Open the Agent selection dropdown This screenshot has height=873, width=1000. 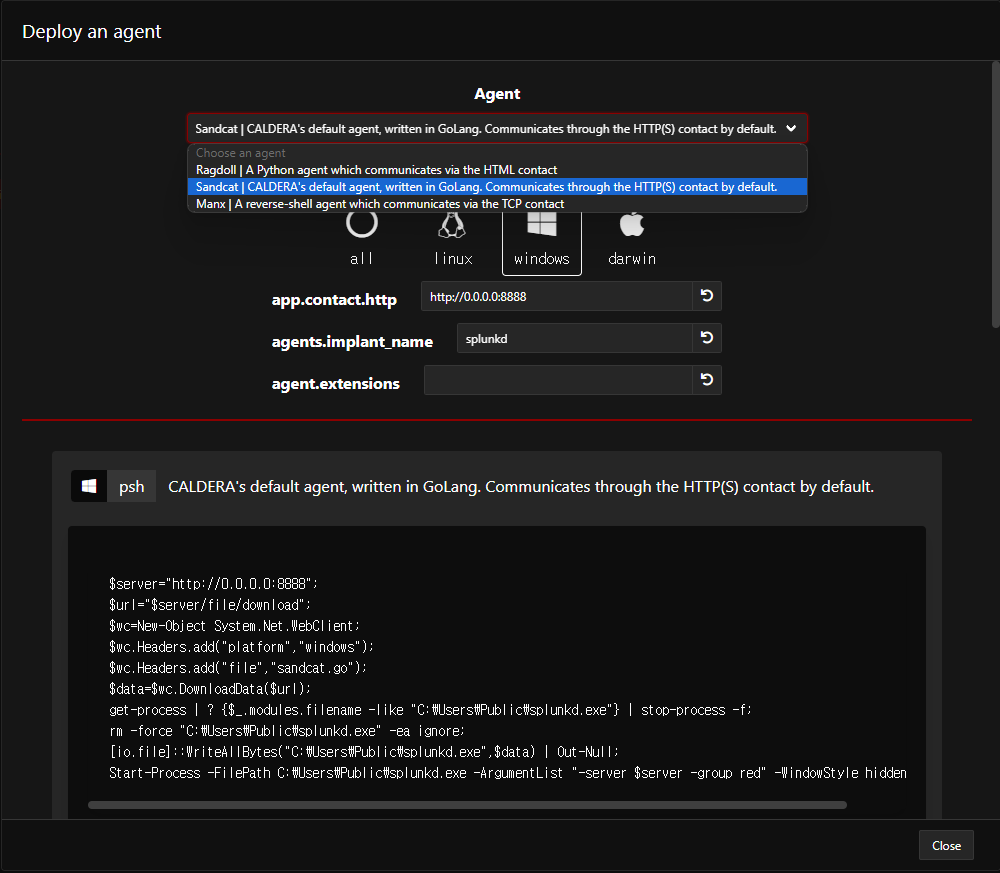point(497,129)
